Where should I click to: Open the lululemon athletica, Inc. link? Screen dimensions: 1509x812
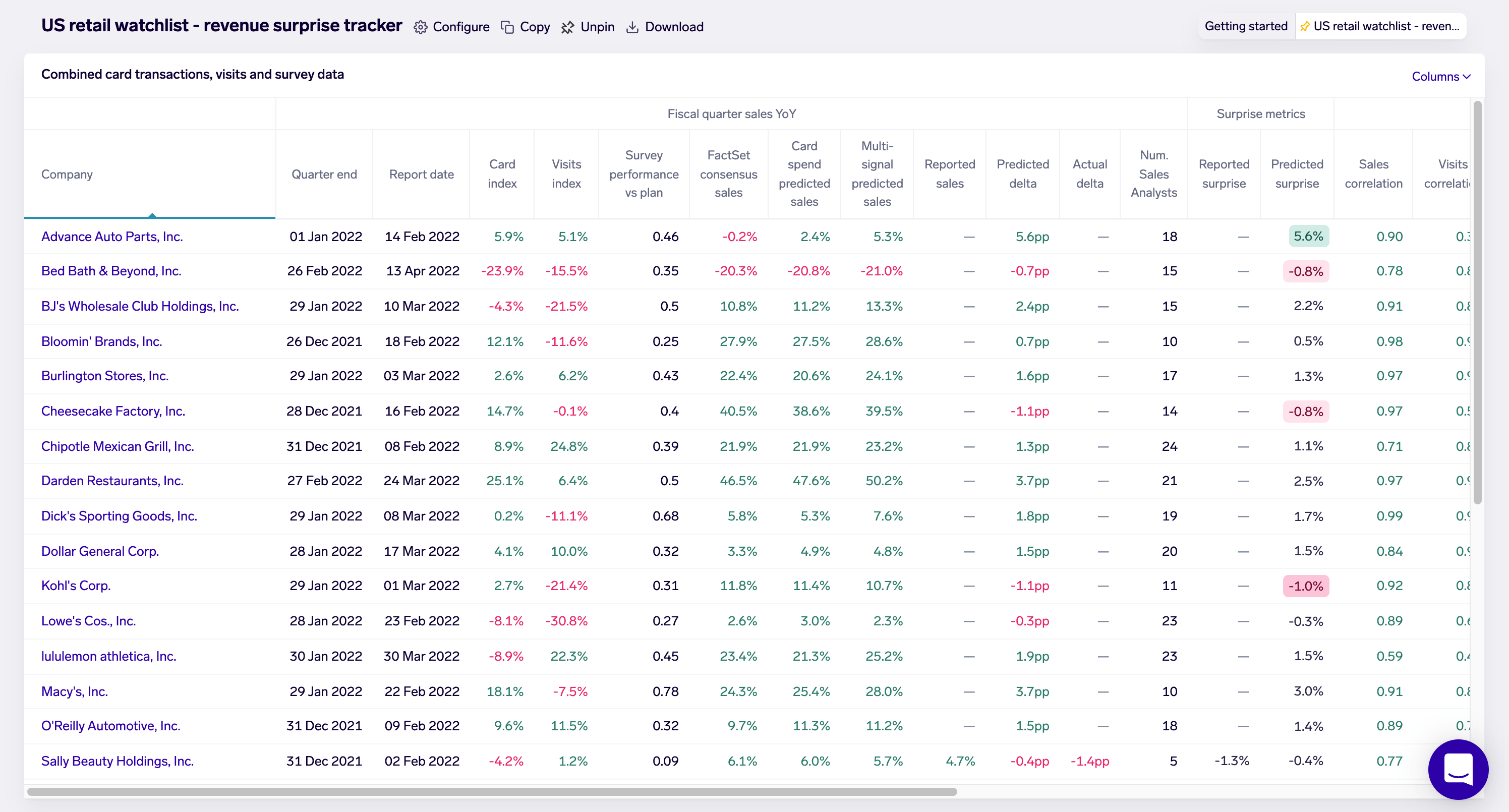(x=108, y=656)
